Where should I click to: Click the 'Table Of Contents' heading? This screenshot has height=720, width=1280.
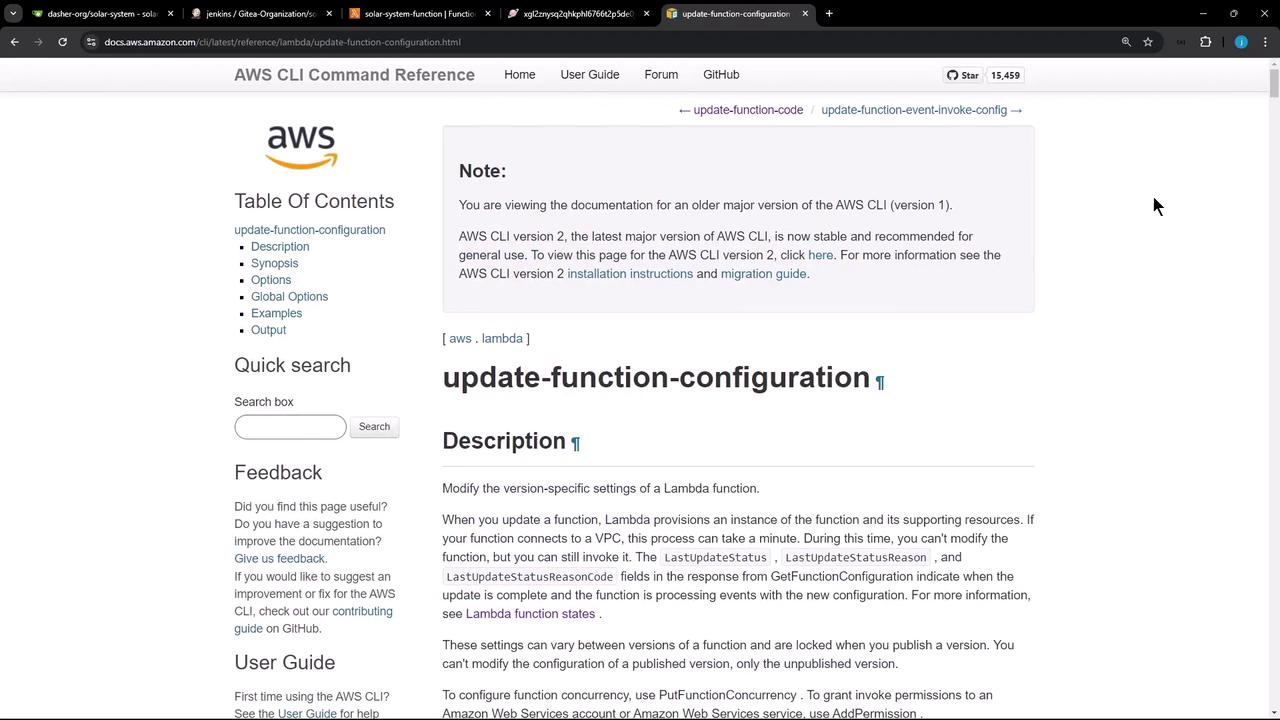(x=314, y=201)
